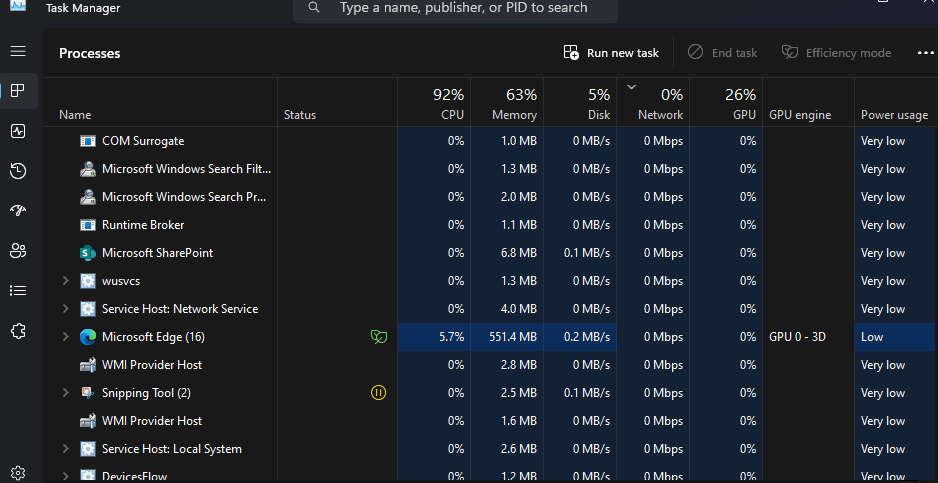
Task: Expand Service Host: Network Service group
Action: (66, 309)
